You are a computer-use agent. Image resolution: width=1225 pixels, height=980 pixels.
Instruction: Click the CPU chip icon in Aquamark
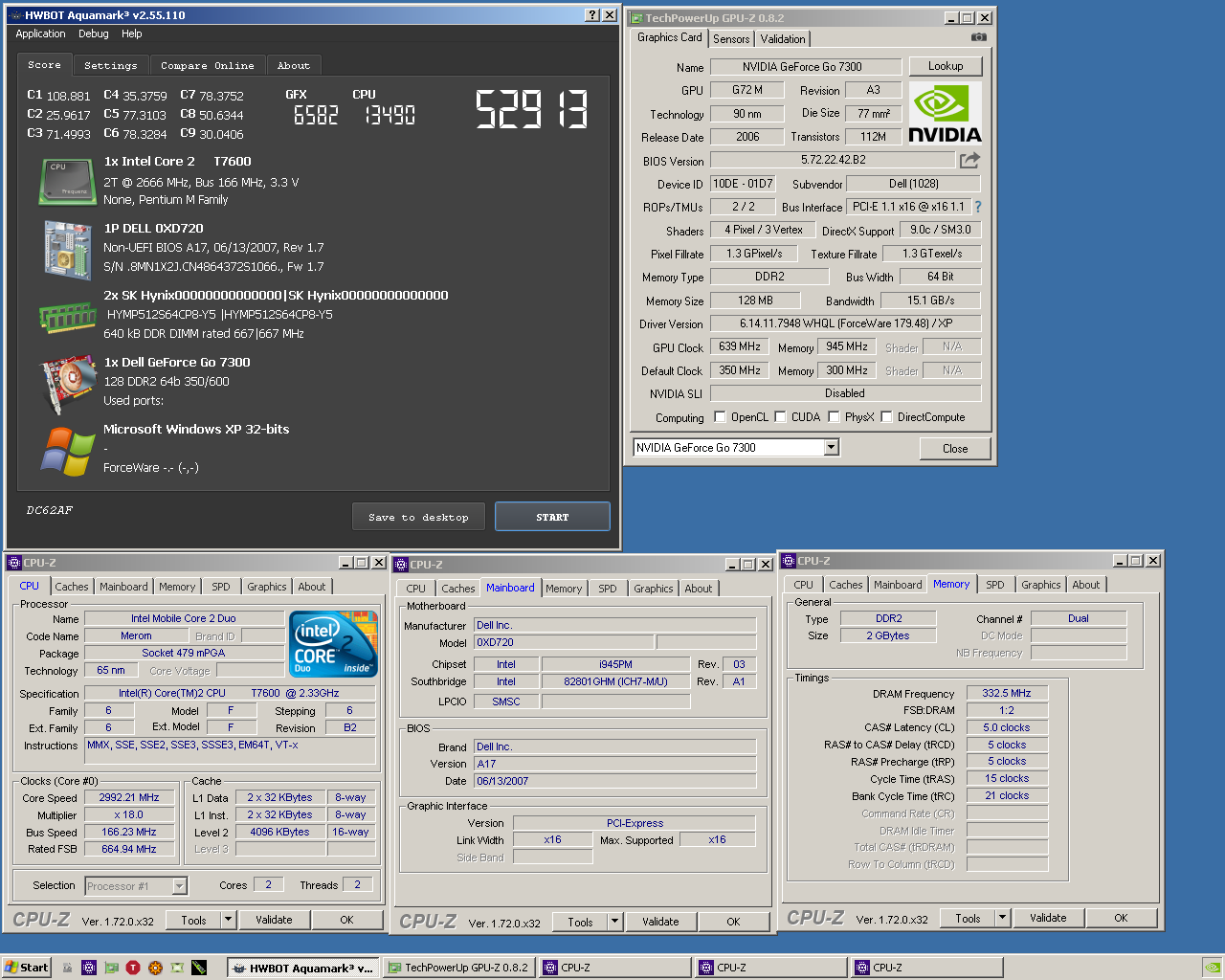tap(66, 182)
